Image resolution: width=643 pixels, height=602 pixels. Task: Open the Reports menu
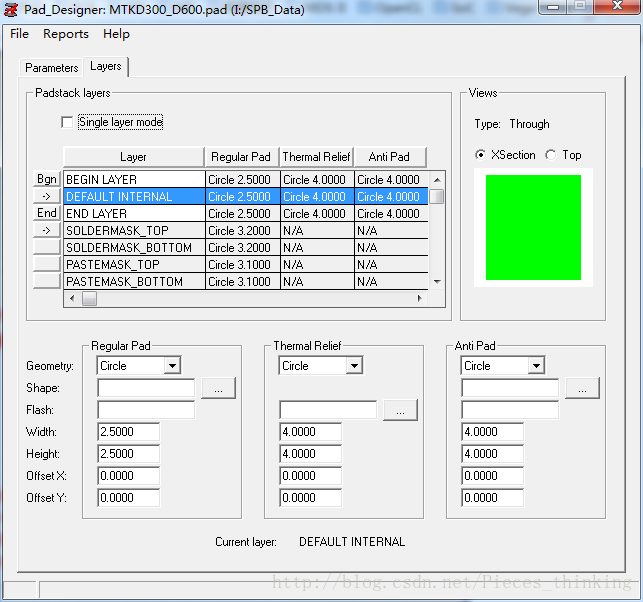click(66, 34)
